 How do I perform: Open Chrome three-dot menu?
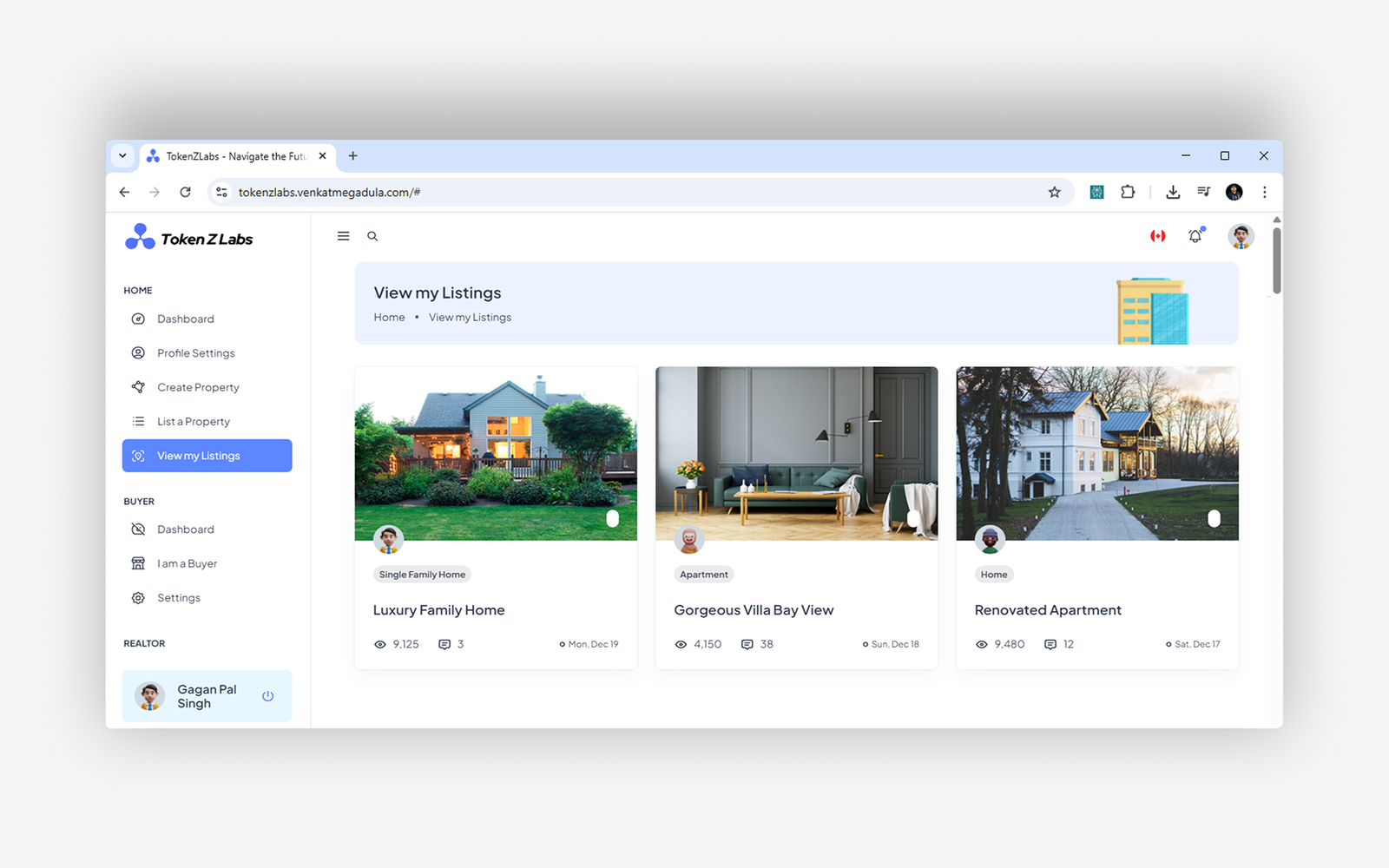[x=1264, y=193]
